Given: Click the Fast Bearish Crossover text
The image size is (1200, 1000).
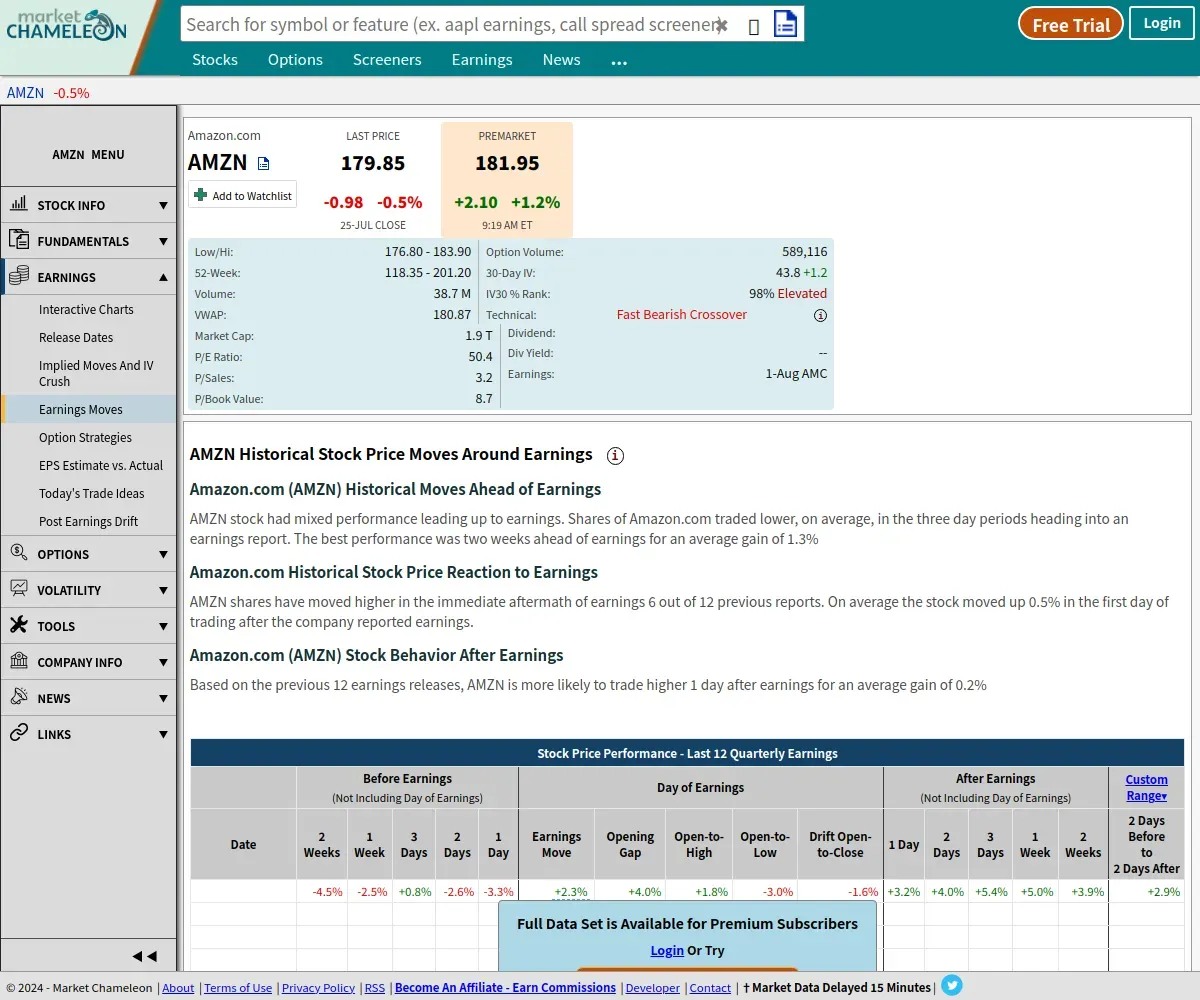Looking at the screenshot, I should [x=682, y=315].
